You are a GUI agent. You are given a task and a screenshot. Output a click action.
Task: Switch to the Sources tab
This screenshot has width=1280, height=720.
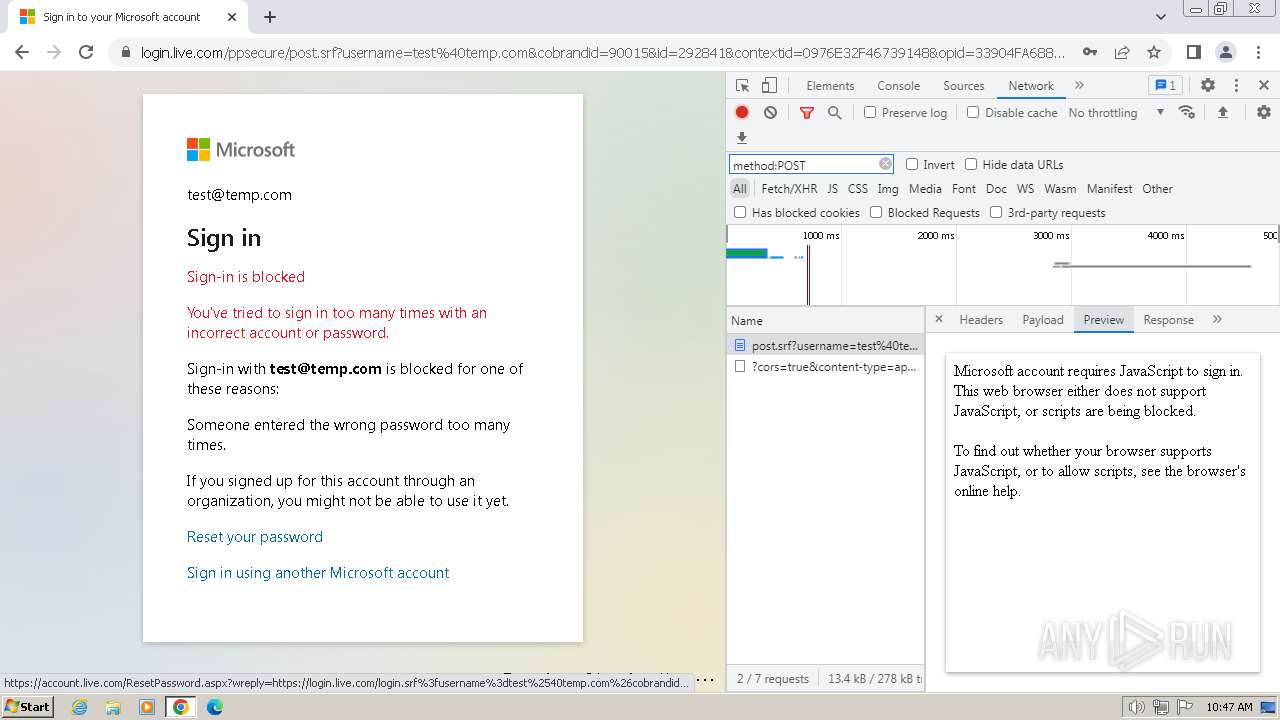tap(964, 86)
